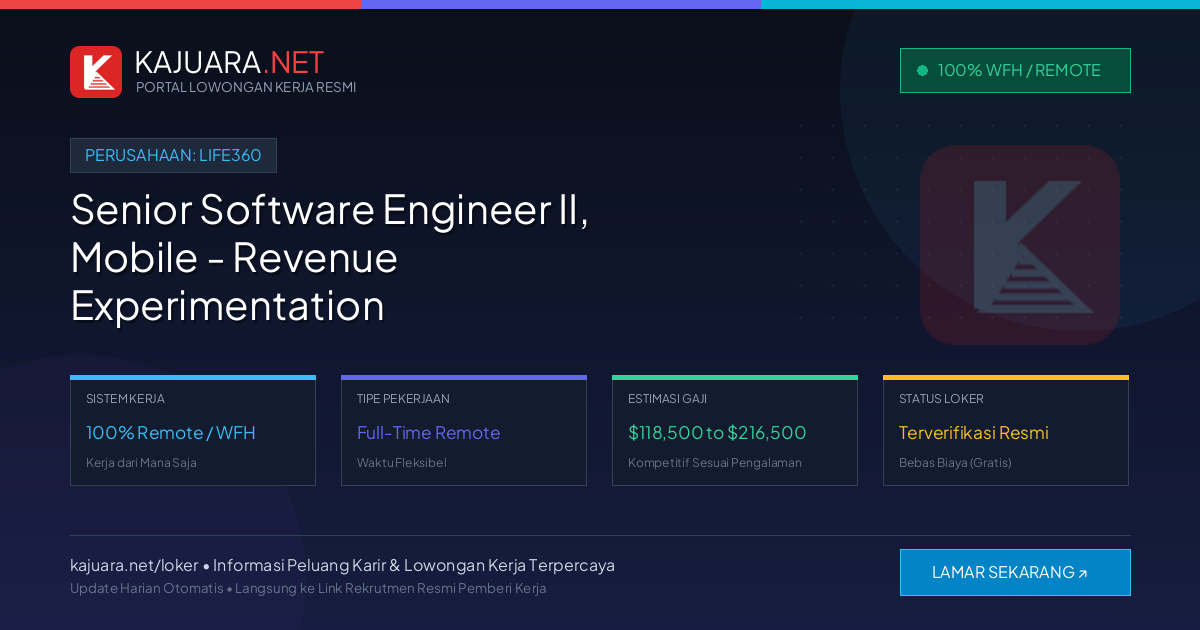This screenshot has height=630, width=1200.
Task: Open the Status Loker verification card
Action: (1006, 431)
